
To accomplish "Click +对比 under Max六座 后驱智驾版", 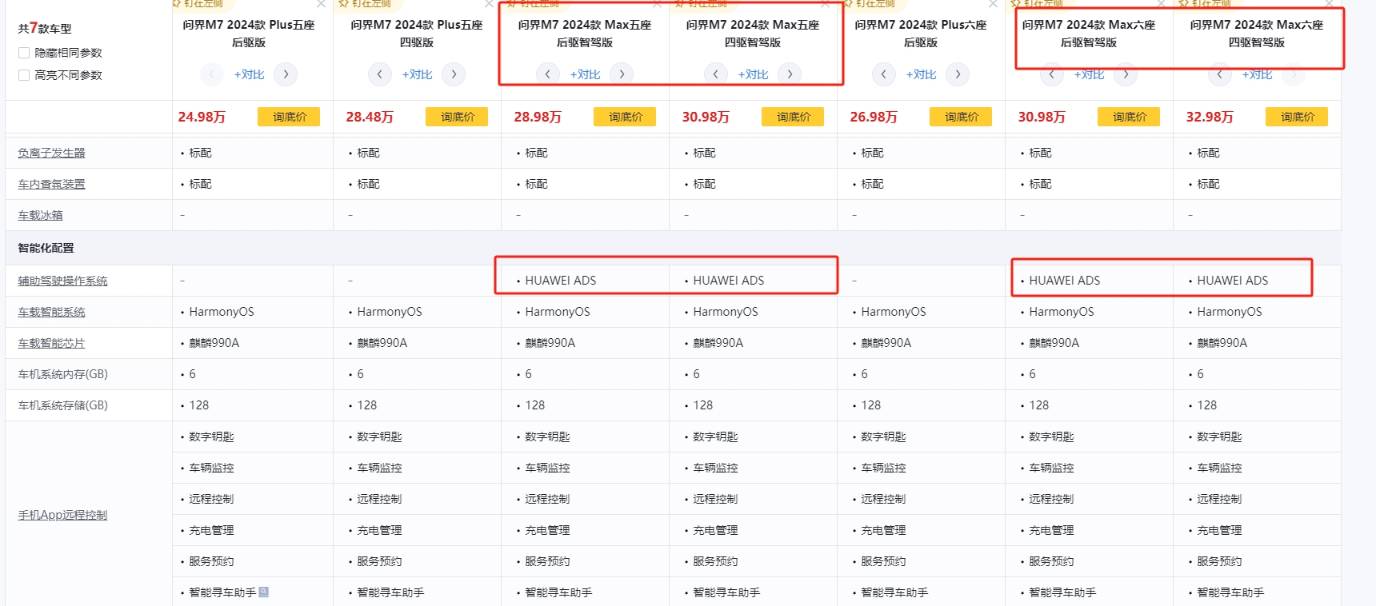I will click(1089, 74).
